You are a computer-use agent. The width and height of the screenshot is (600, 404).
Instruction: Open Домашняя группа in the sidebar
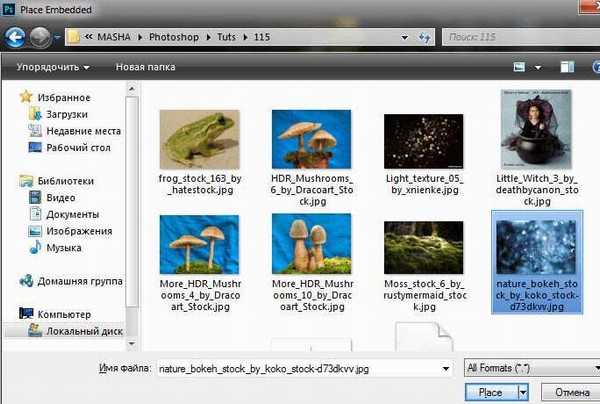pos(79,281)
